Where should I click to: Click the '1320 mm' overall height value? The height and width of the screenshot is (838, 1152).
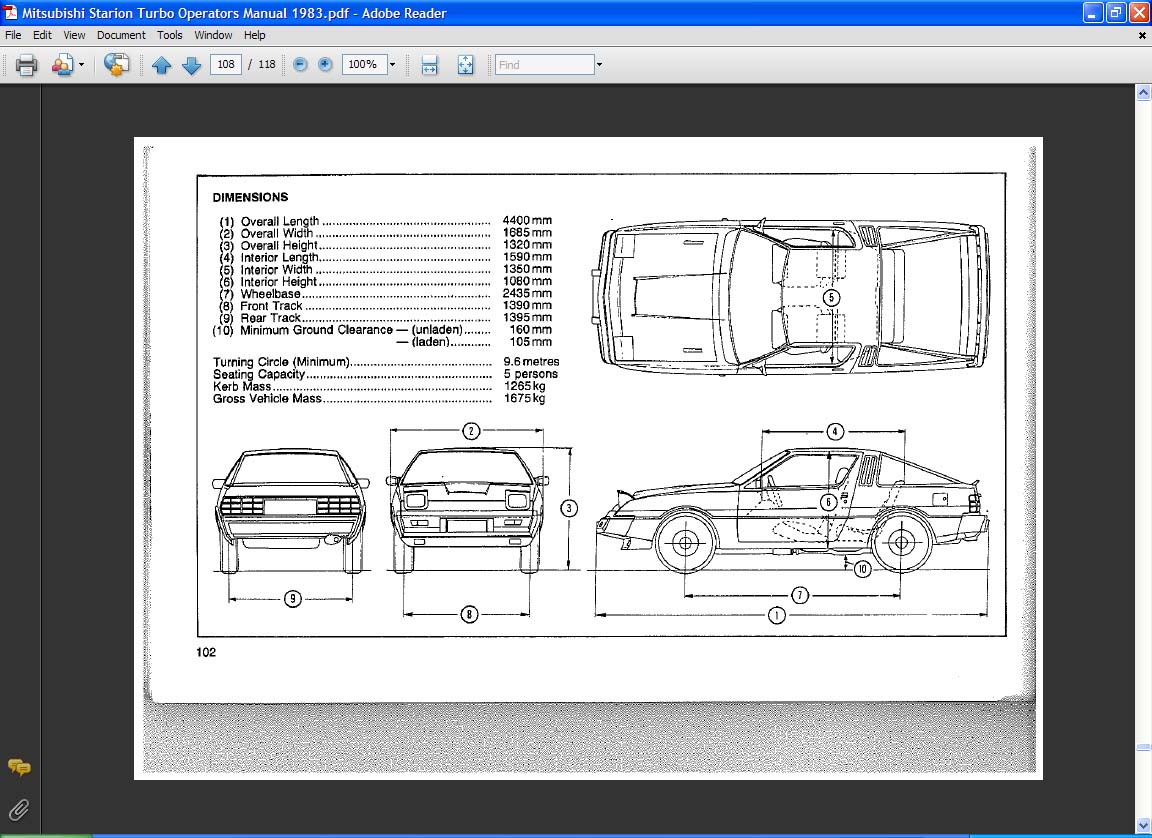527,245
